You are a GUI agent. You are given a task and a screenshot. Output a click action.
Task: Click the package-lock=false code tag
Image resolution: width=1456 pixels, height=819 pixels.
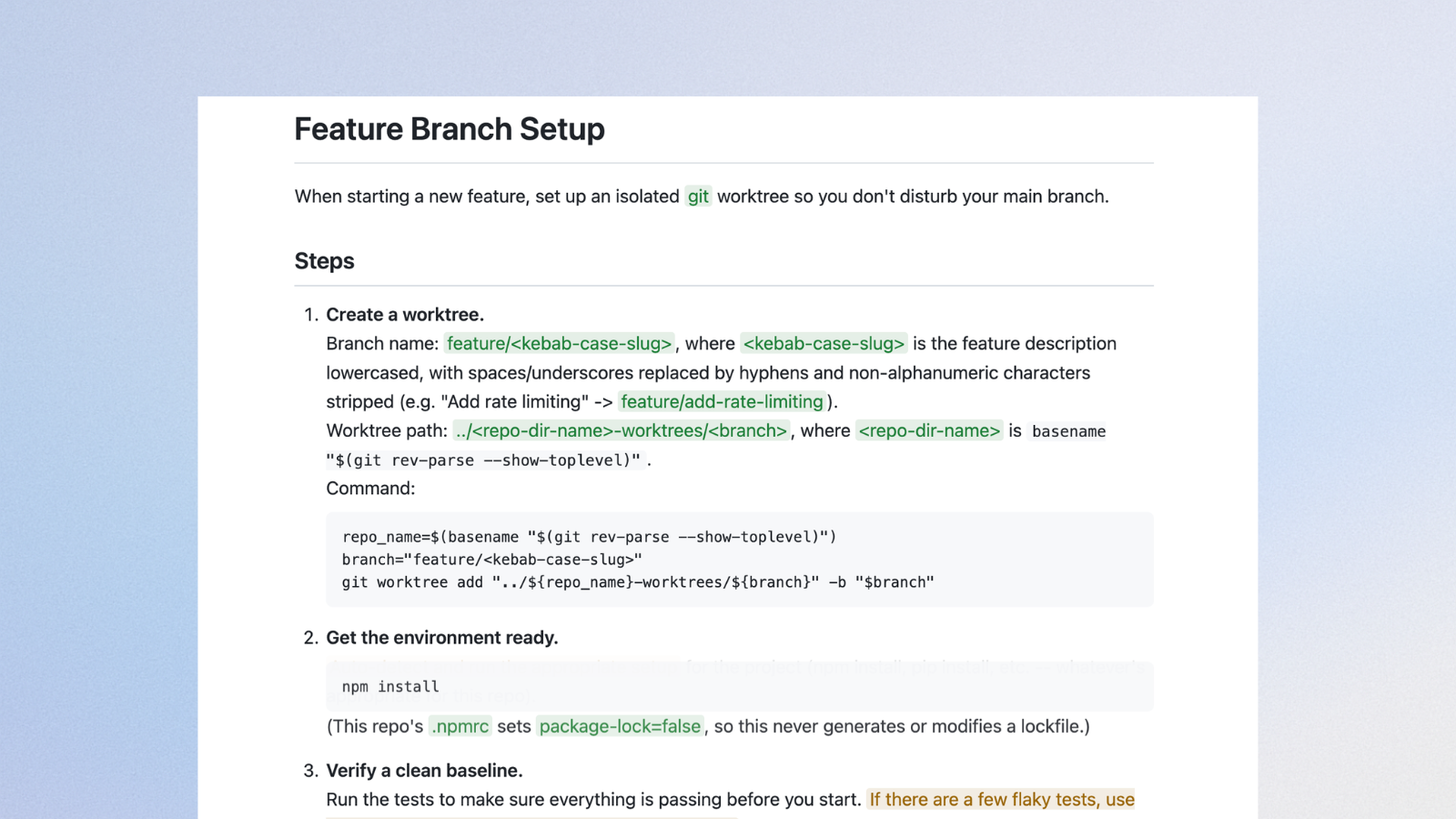click(620, 726)
